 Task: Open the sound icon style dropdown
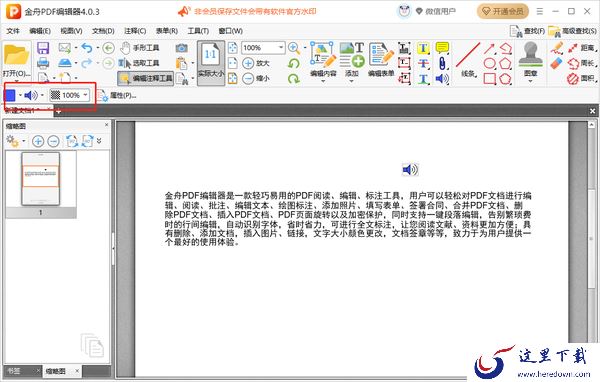pyautogui.click(x=42, y=95)
